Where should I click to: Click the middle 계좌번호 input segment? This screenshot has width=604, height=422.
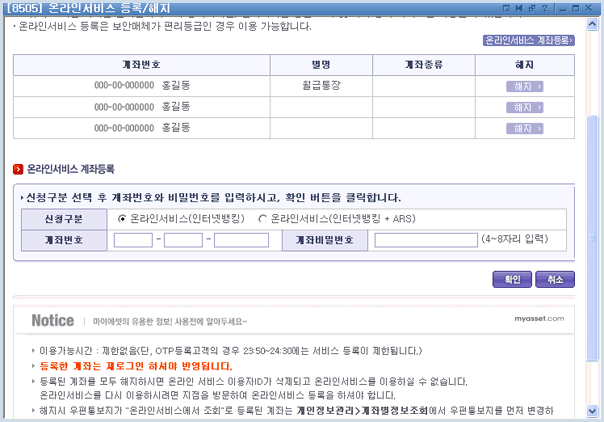pos(183,239)
